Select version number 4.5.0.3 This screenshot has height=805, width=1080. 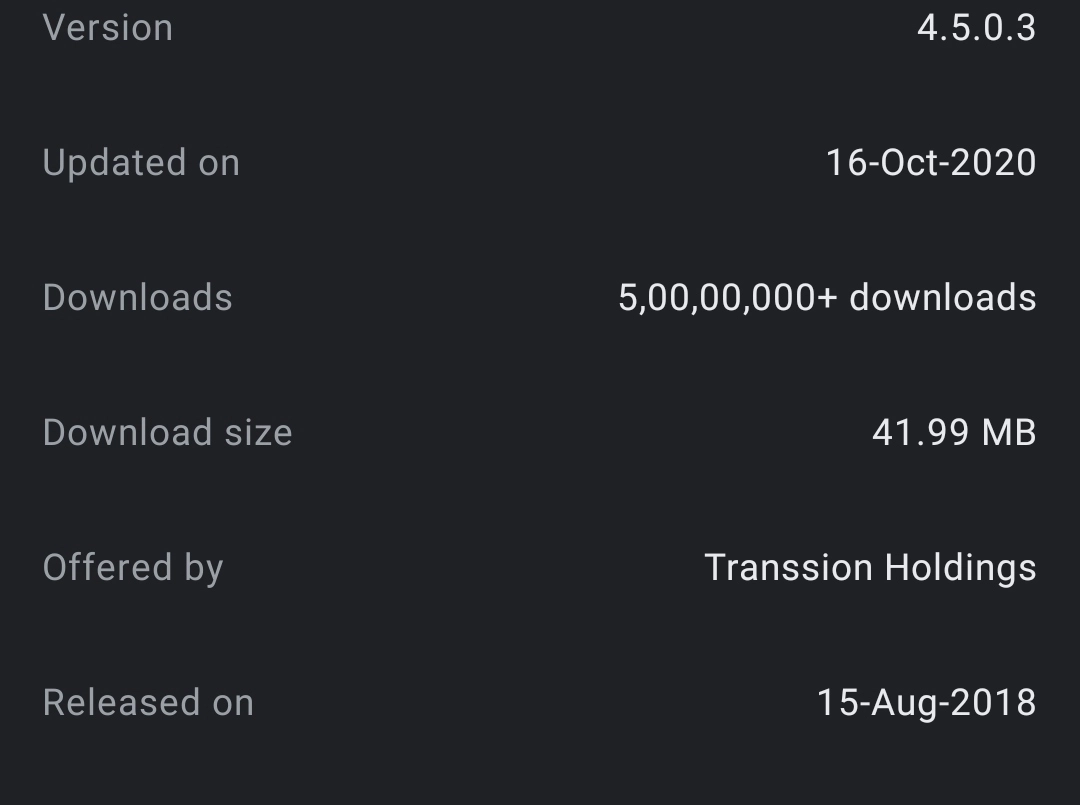pyautogui.click(x=976, y=28)
